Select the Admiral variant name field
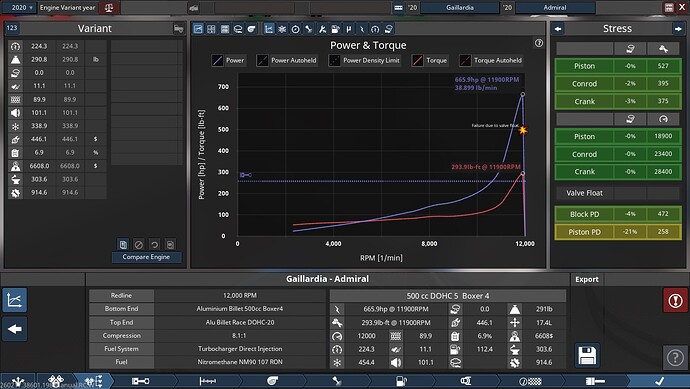The height and width of the screenshot is (389, 690). (554, 7)
